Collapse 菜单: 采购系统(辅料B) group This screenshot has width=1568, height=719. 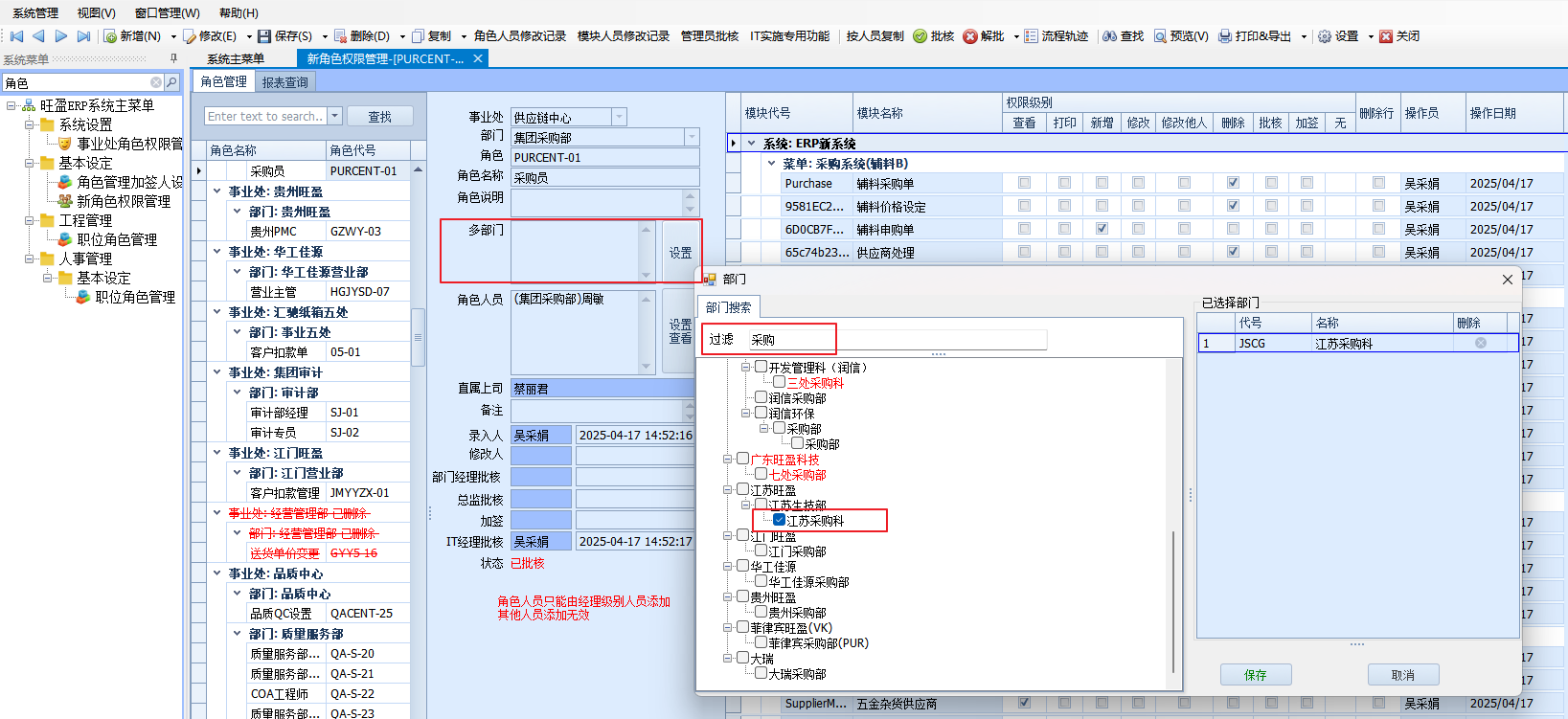coord(771,163)
